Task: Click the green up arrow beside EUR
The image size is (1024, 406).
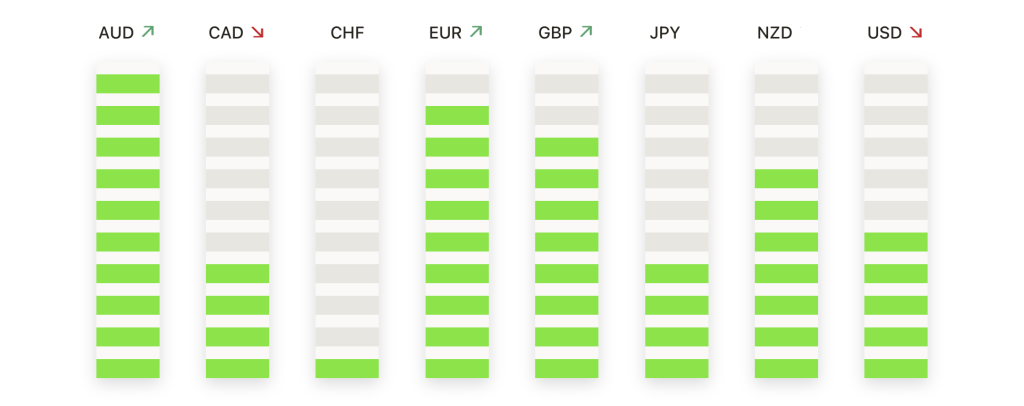Action: tap(476, 31)
